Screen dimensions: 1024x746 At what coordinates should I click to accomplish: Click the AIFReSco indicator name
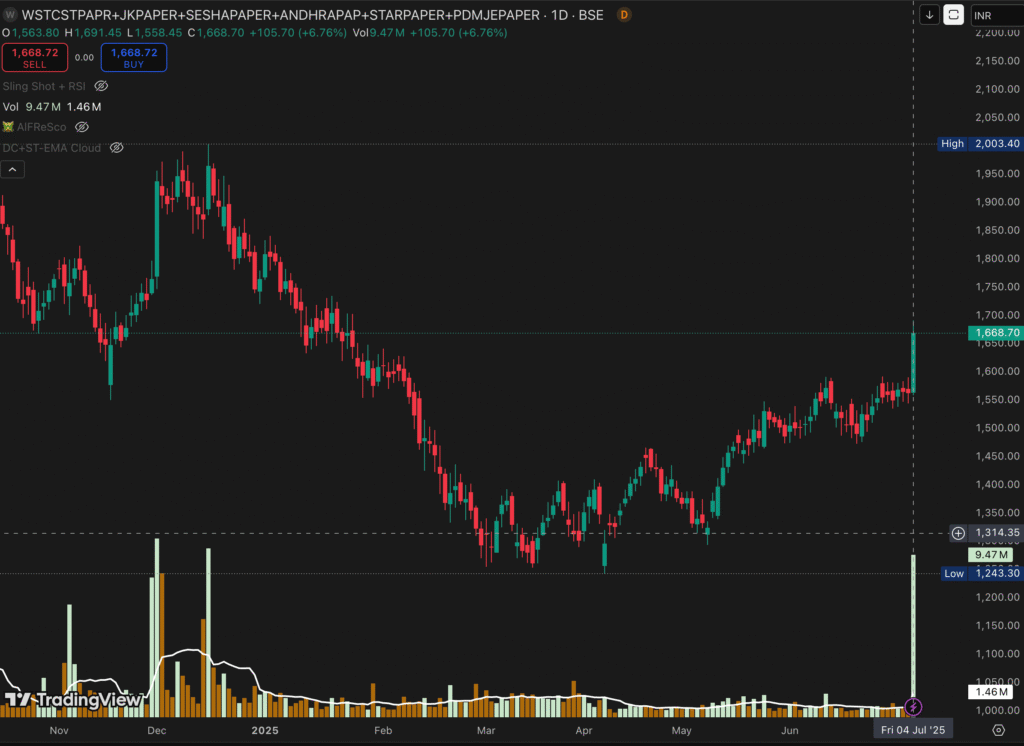click(x=41, y=127)
